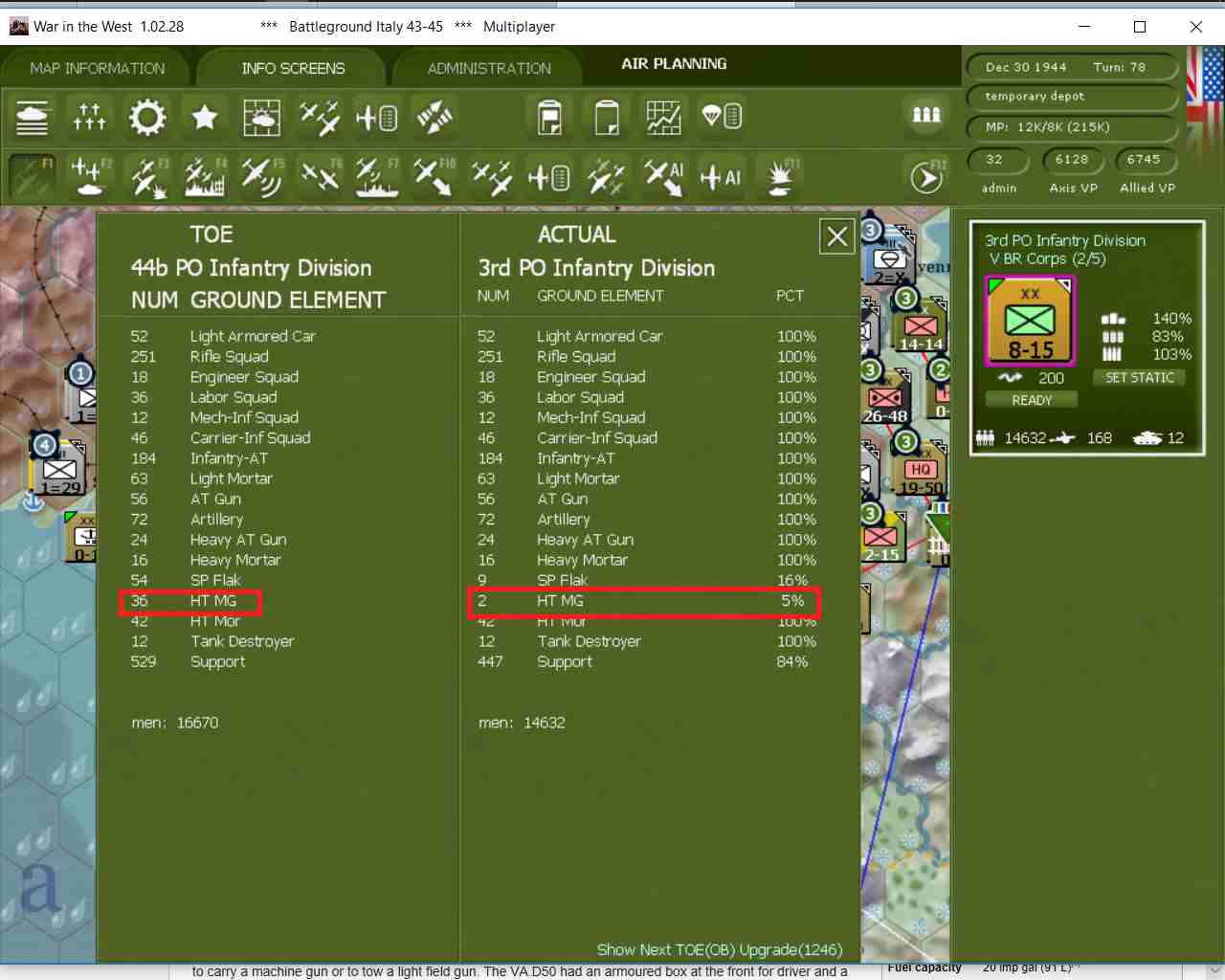Close the TOE comparison window

[837, 236]
